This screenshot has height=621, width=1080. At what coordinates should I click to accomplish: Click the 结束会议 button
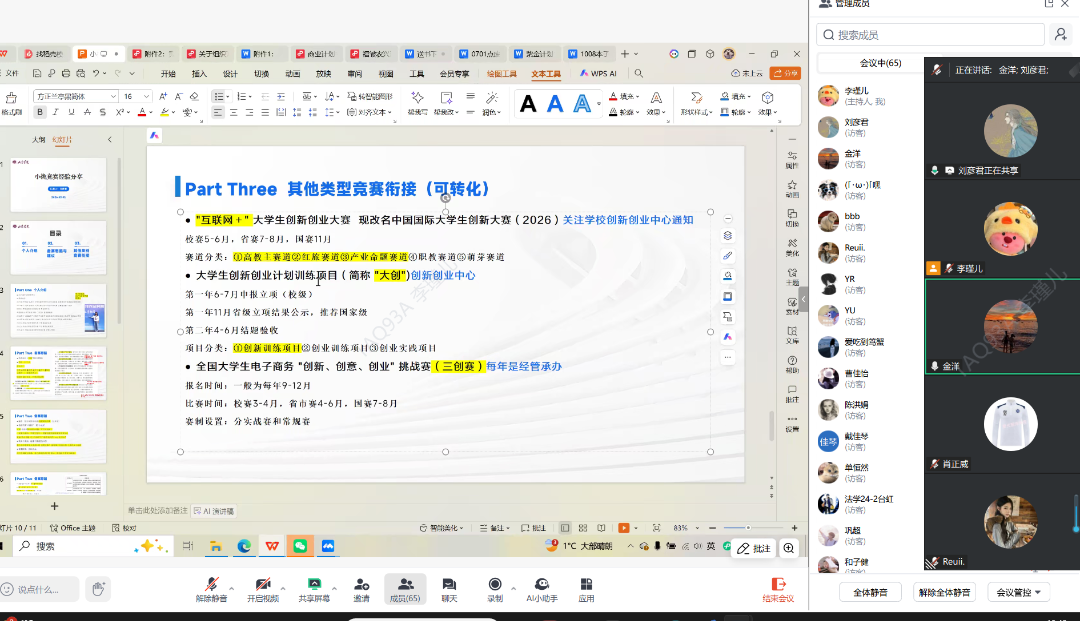coord(778,590)
